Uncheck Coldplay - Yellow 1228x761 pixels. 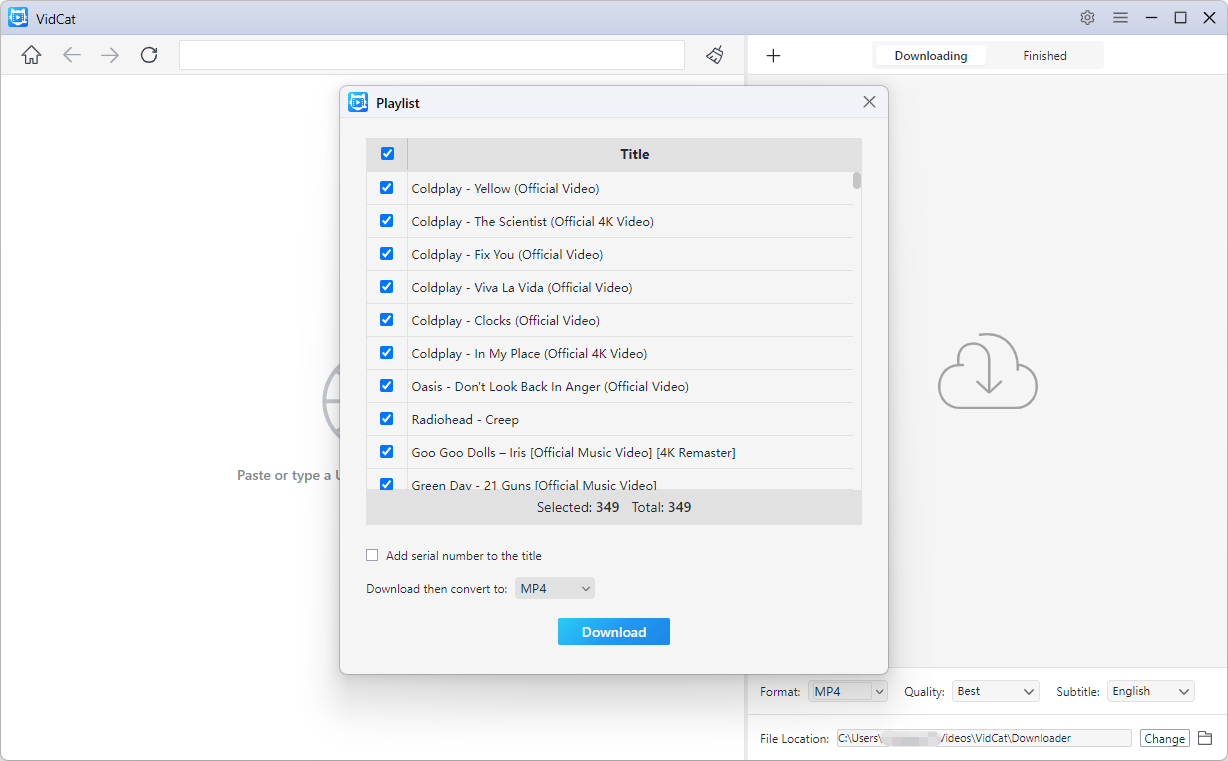click(387, 187)
